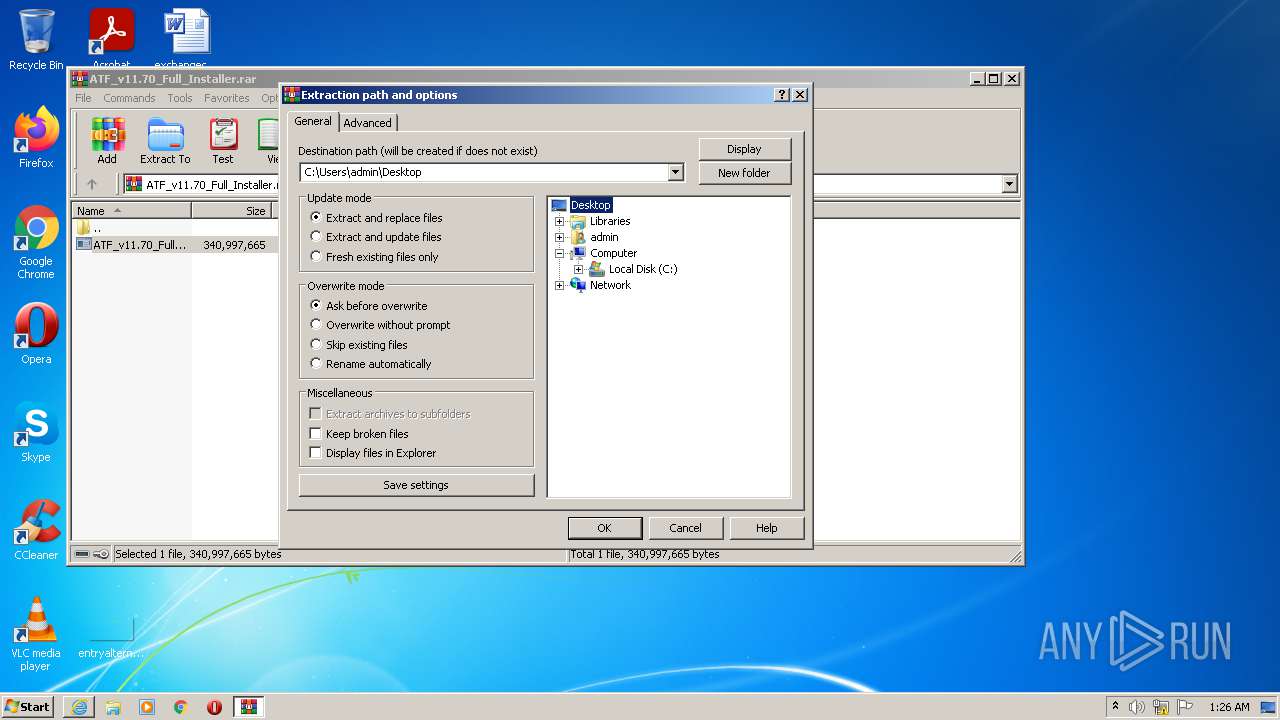Open the Tools menu in WinRAR
This screenshot has width=1280, height=720.
click(x=180, y=98)
